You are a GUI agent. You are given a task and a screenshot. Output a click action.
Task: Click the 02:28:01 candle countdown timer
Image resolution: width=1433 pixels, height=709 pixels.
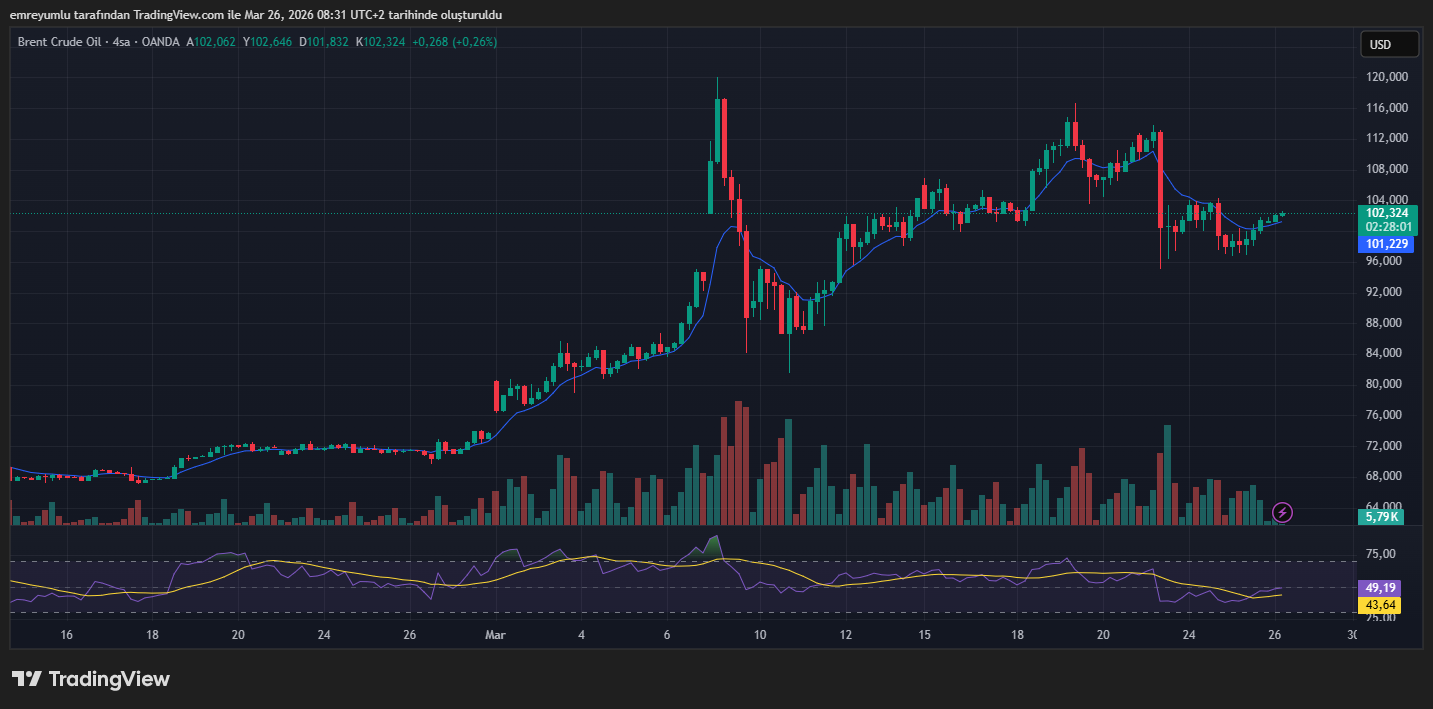pyautogui.click(x=1386, y=227)
